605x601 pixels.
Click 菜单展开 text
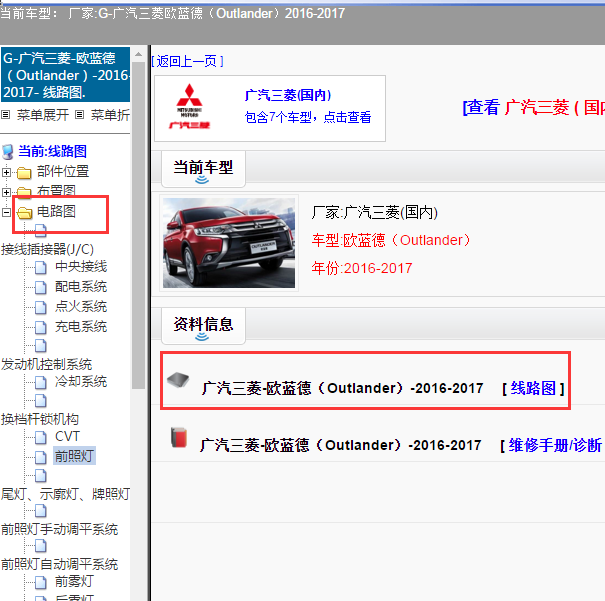coord(43,115)
